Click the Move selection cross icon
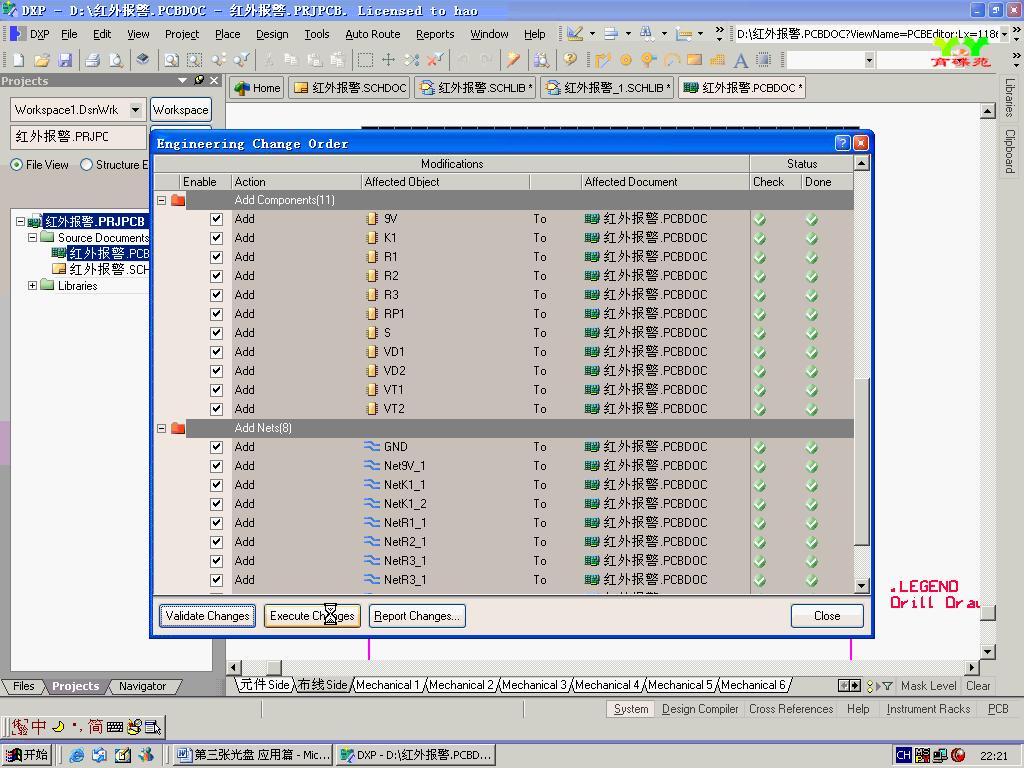1024x768 pixels. tap(388, 60)
